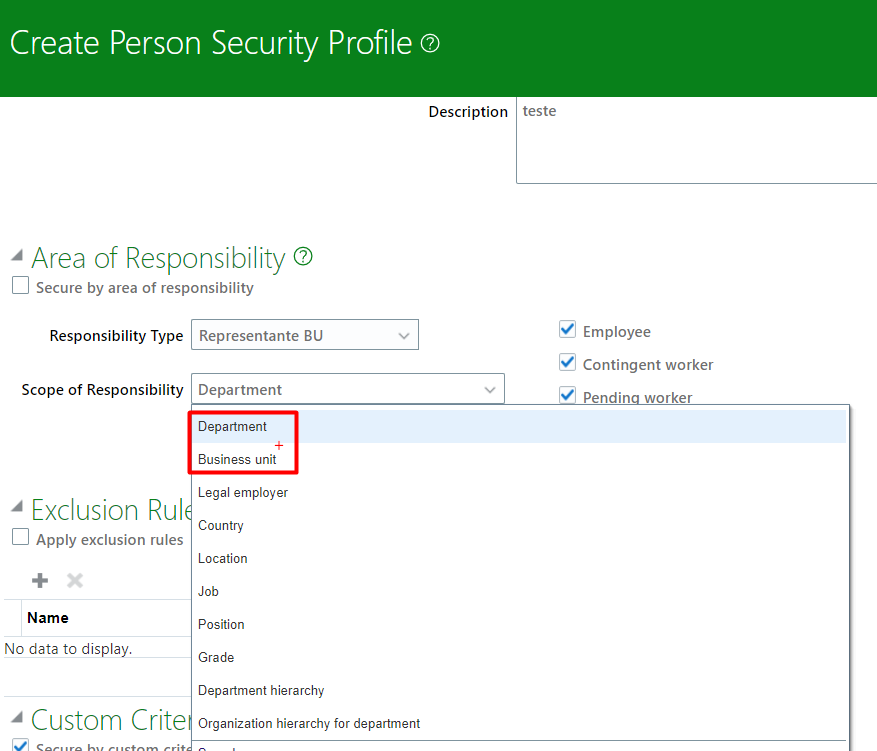Open help for Create Person Security Profile

point(429,43)
